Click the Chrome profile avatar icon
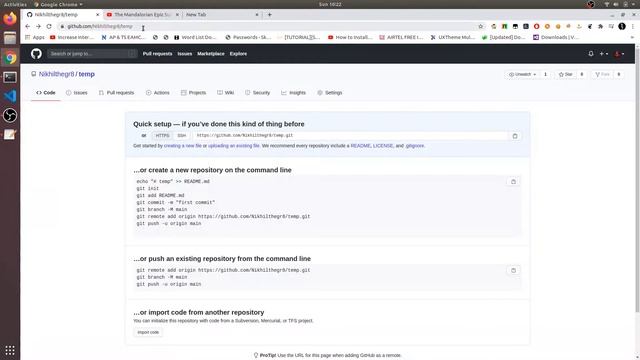 (x=622, y=26)
